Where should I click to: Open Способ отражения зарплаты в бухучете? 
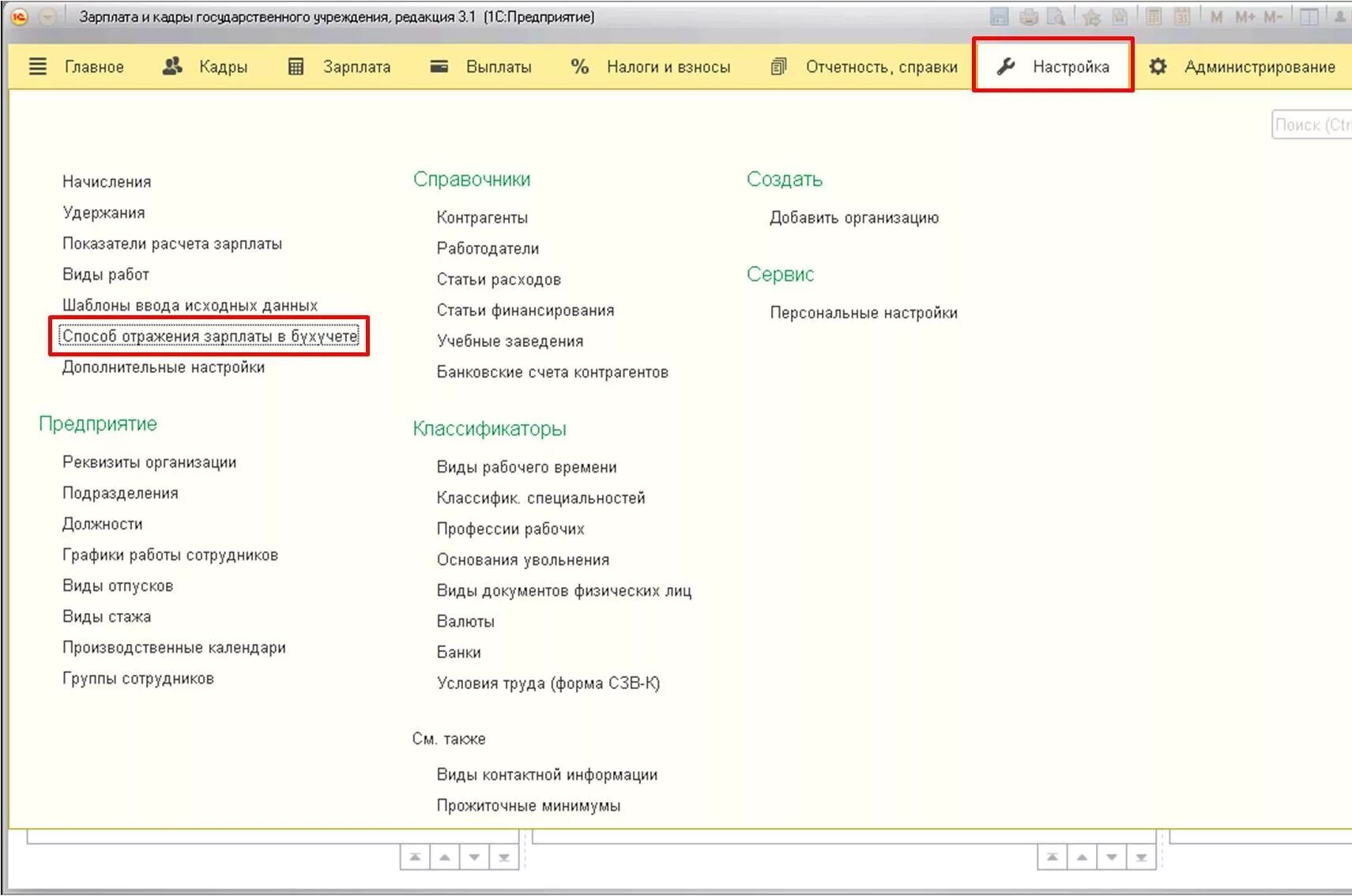209,336
